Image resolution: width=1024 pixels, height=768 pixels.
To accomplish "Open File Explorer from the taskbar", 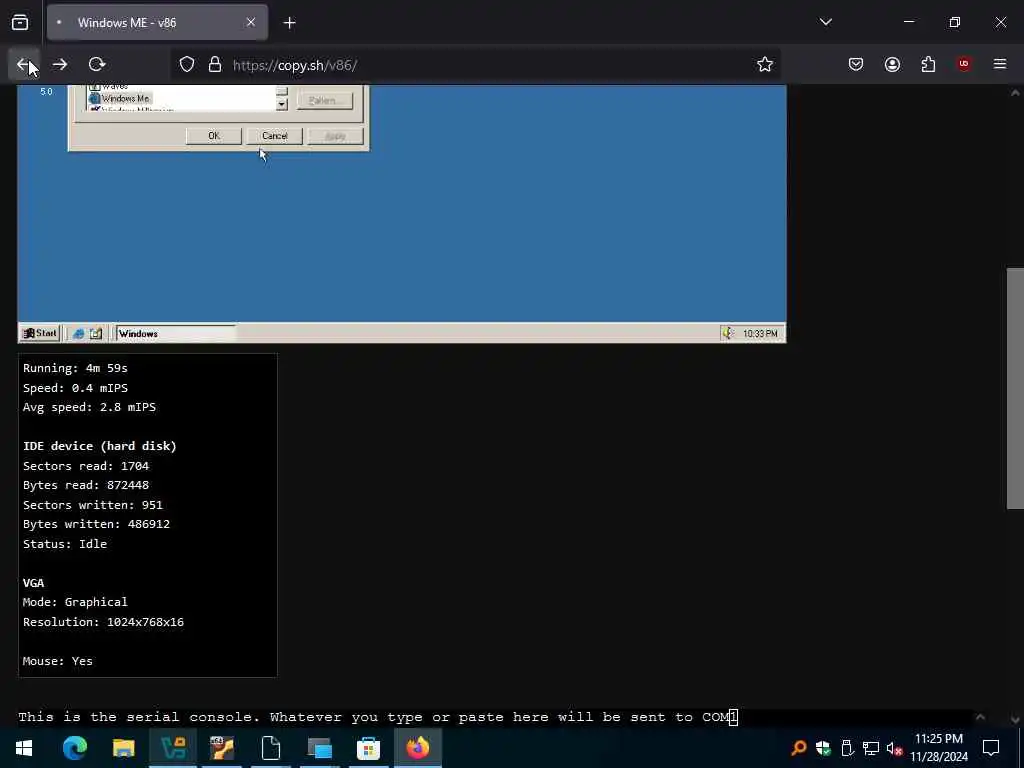I will [123, 748].
